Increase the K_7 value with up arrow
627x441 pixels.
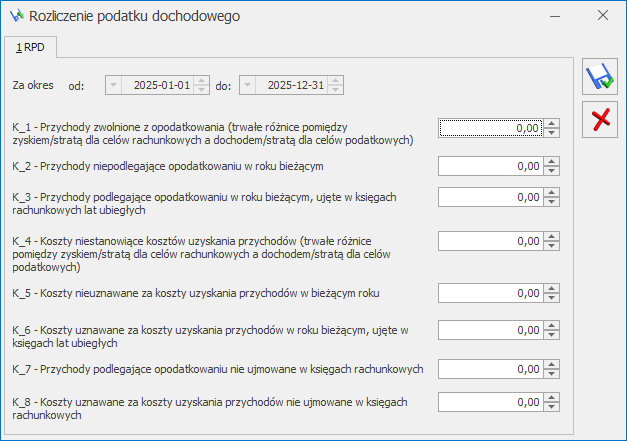[x=551, y=365]
